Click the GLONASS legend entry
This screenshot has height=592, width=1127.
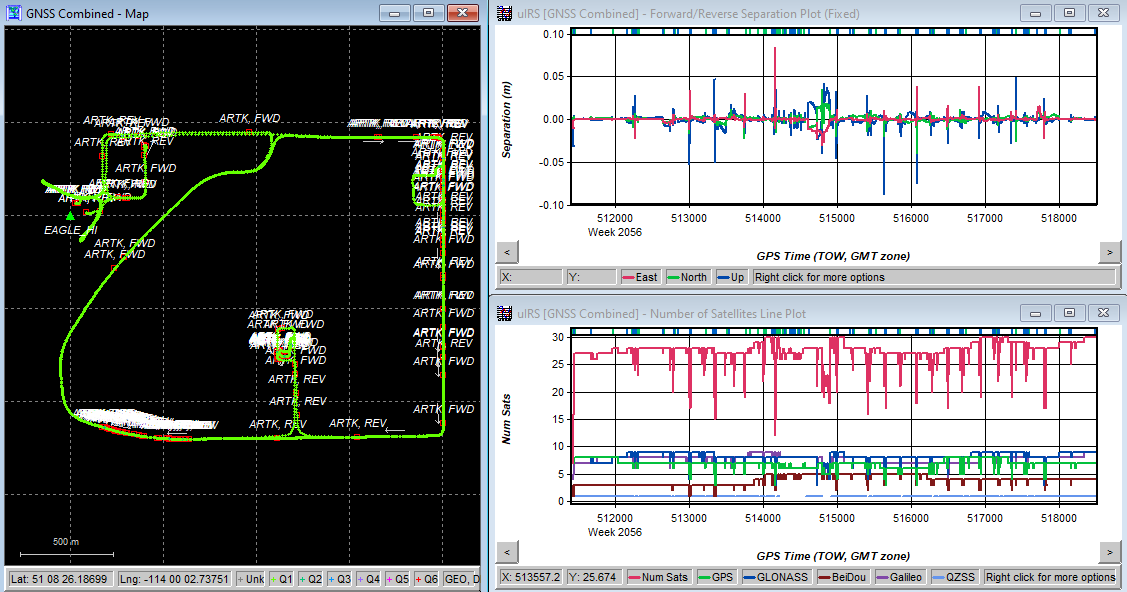click(778, 577)
